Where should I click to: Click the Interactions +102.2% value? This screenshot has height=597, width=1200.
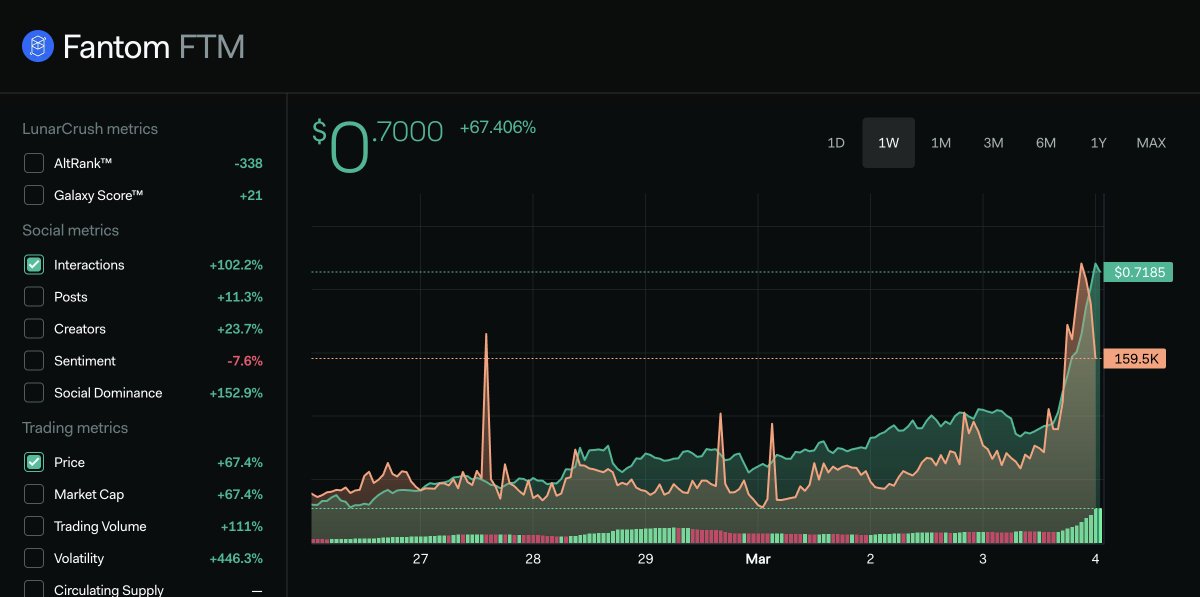click(x=236, y=265)
